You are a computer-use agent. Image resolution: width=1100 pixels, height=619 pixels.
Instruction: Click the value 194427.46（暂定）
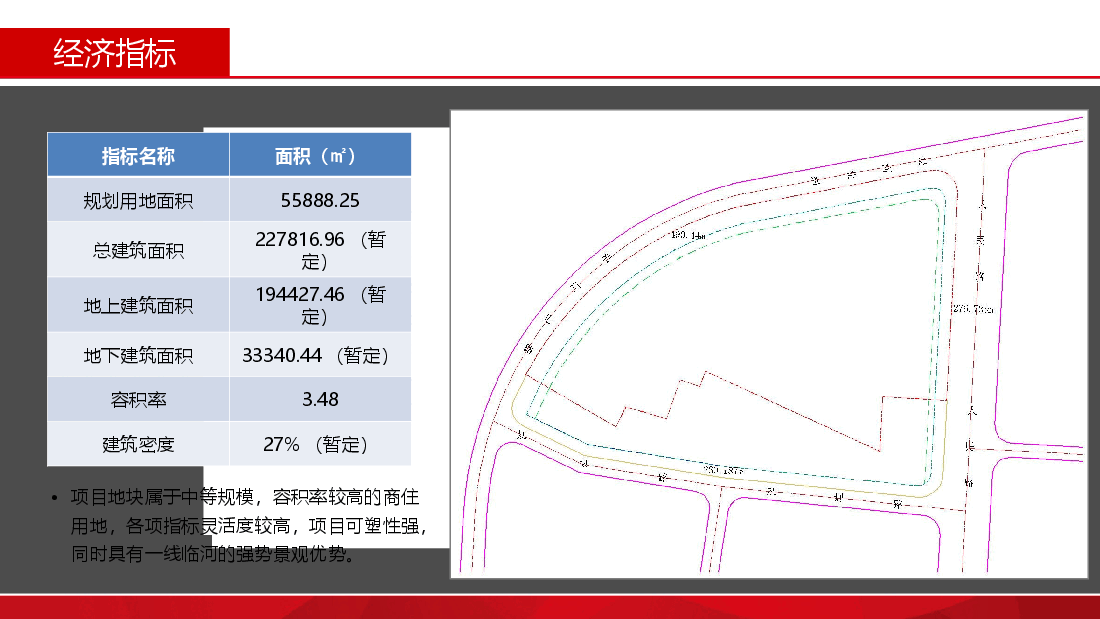click(x=320, y=305)
